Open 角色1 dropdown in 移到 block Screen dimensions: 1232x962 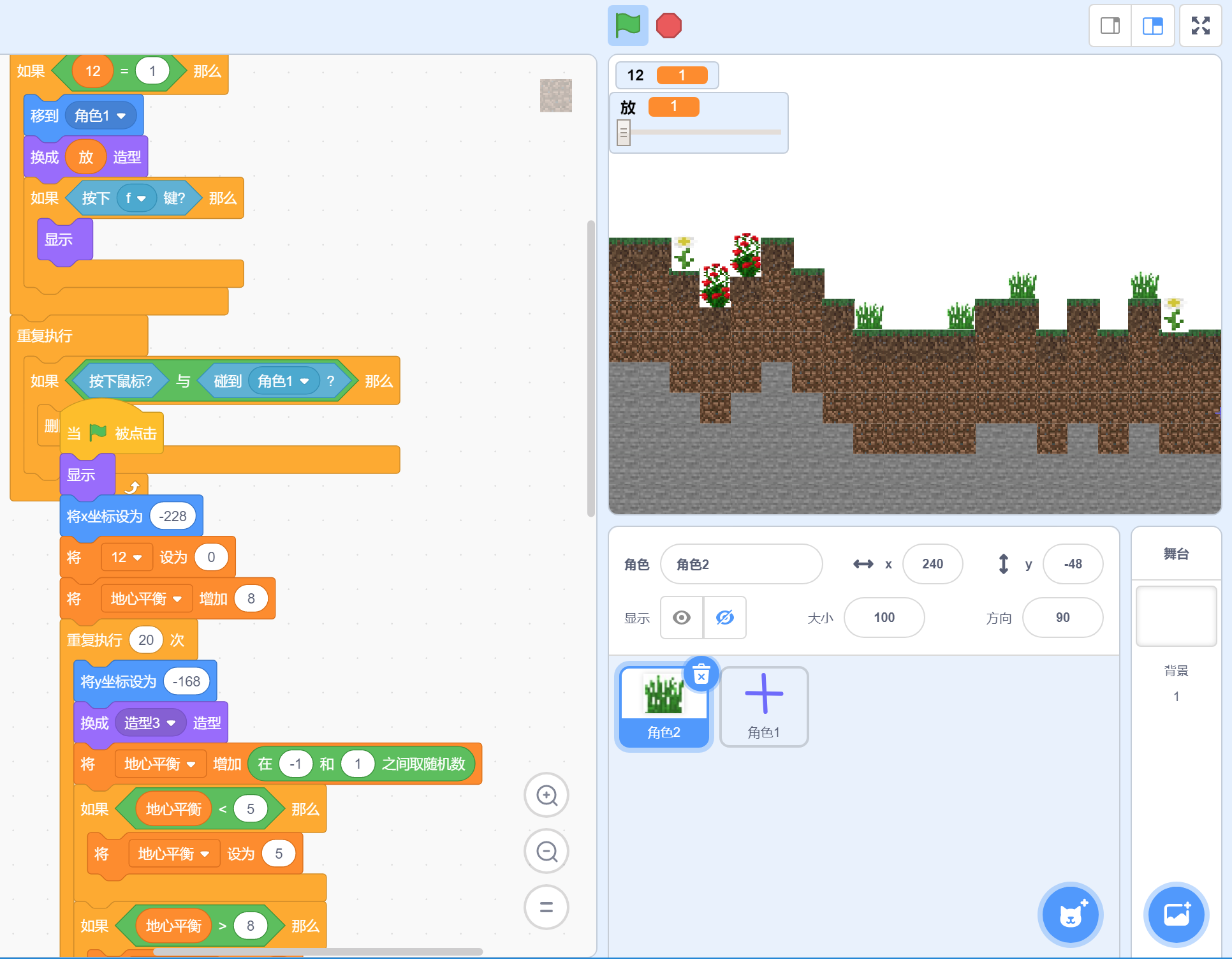coord(101,115)
